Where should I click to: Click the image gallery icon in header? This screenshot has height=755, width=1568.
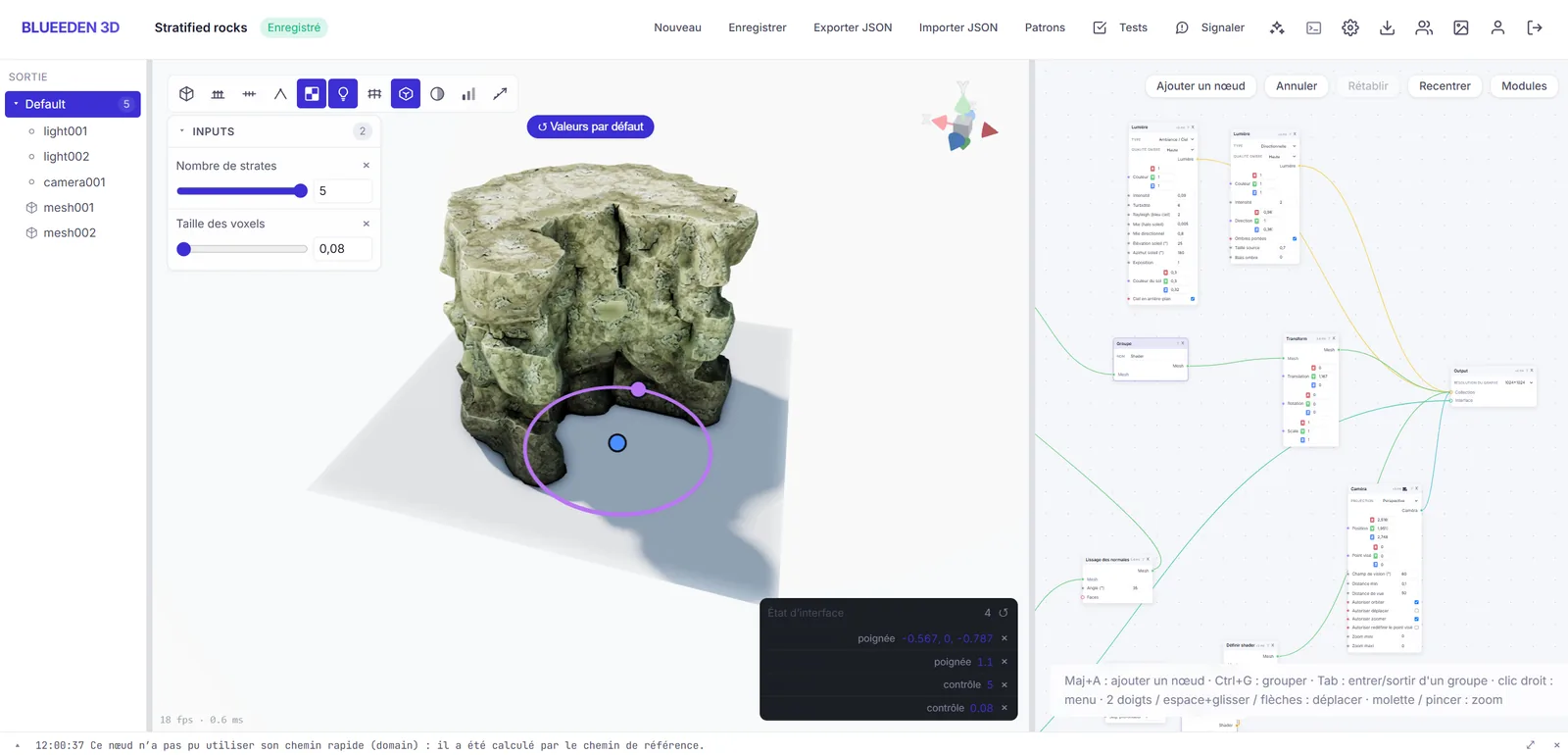click(x=1461, y=27)
